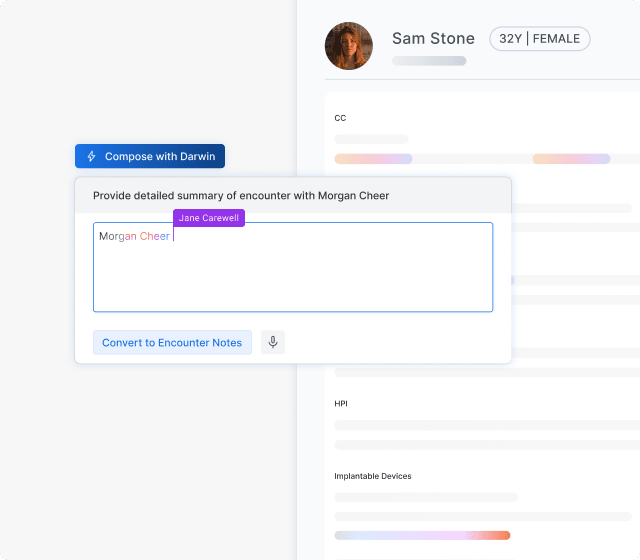
Task: Open the Implantable Devices section heading
Action: point(372,476)
